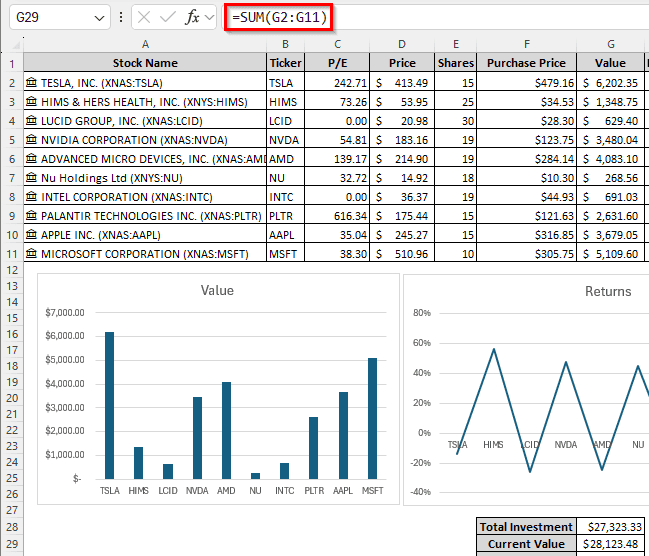Screen dimensions: 649x556
Task: Click the Enter checkmark formula bar icon
Action: click(168, 17)
